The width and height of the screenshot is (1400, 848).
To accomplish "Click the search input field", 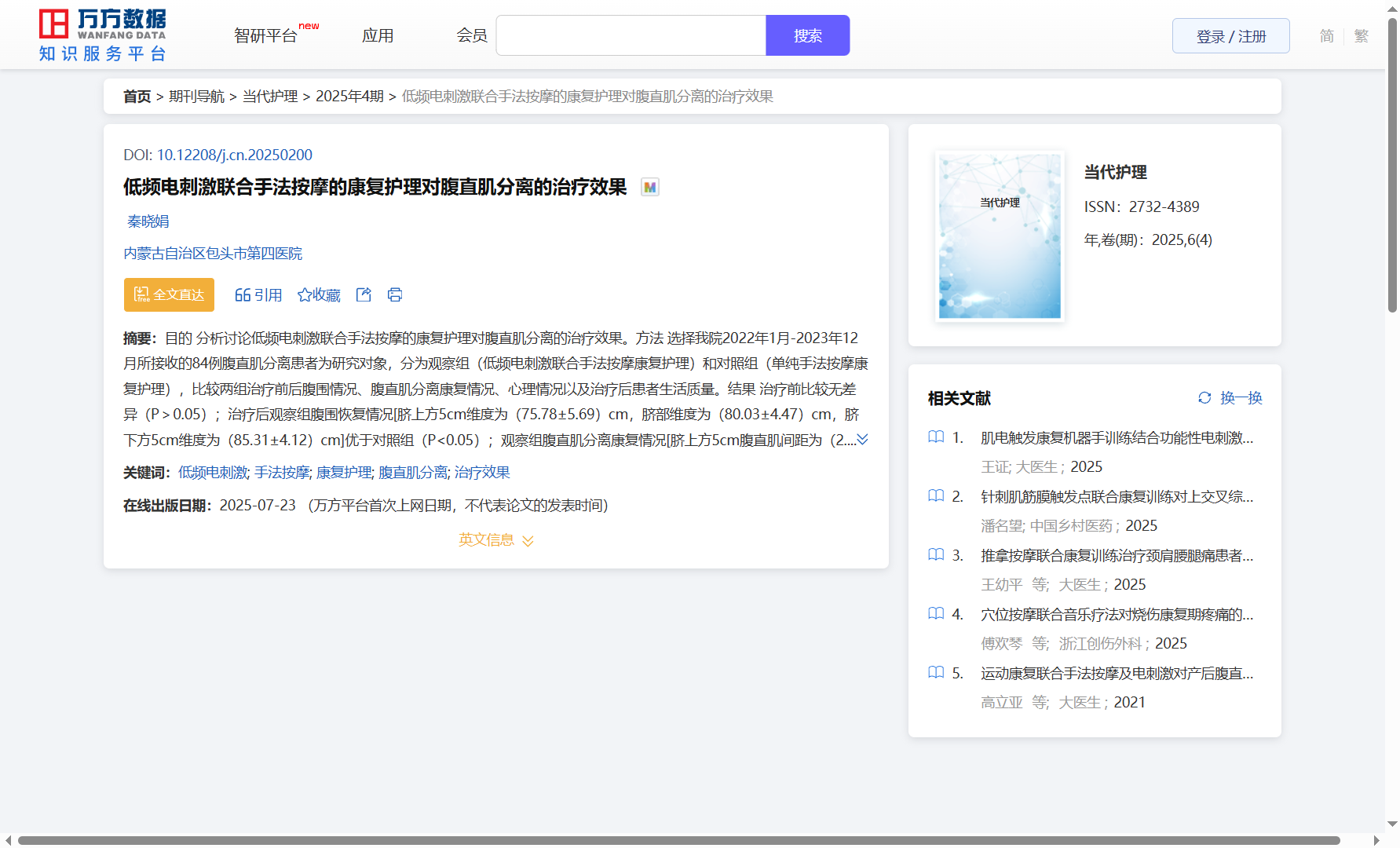I will 631,36.
